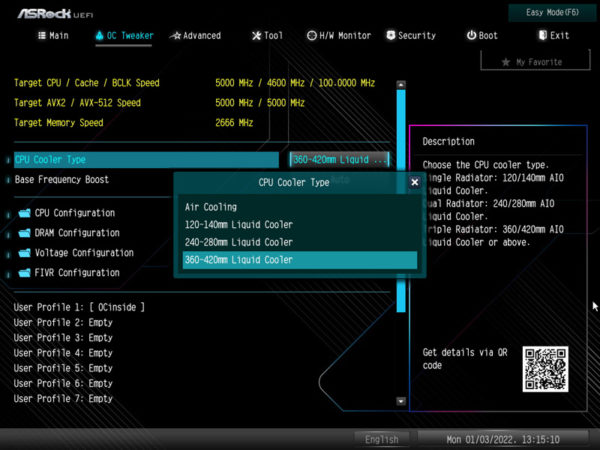This screenshot has width=600, height=450.
Task: Open the CPU Cooler Type value dropdown
Action: 339,160
